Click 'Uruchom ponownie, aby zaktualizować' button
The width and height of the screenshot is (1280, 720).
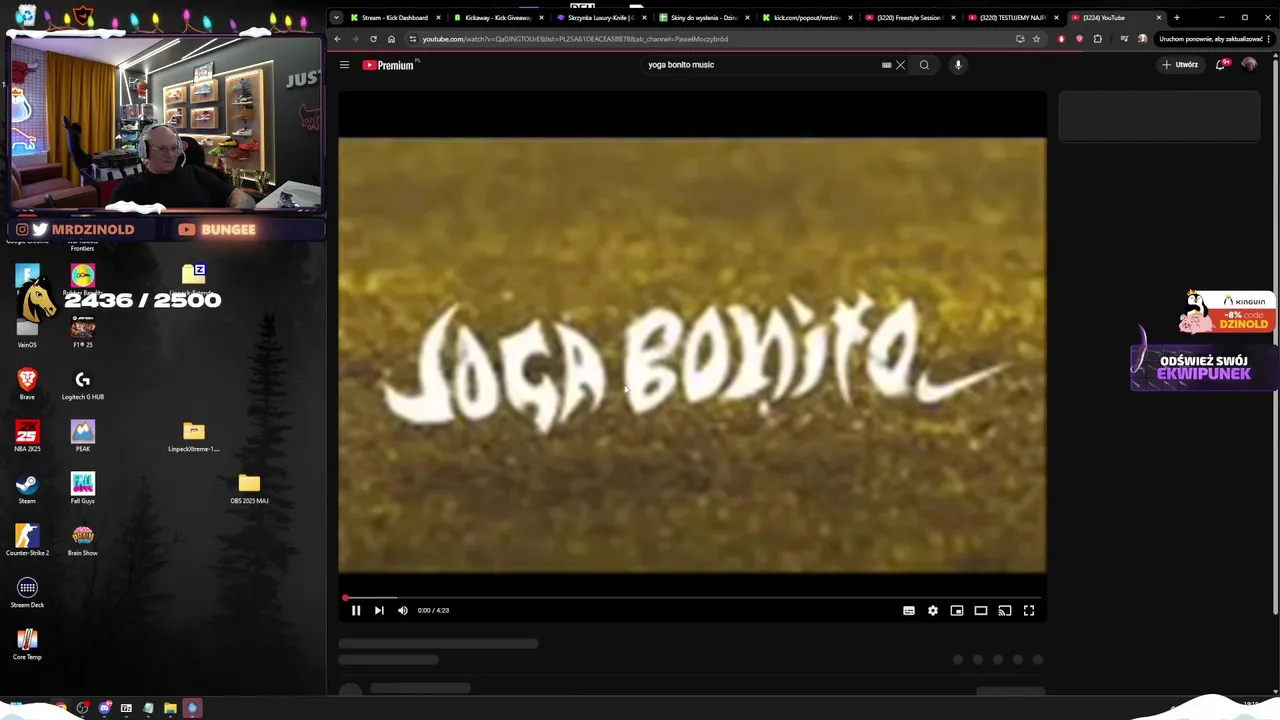pyautogui.click(x=1214, y=39)
